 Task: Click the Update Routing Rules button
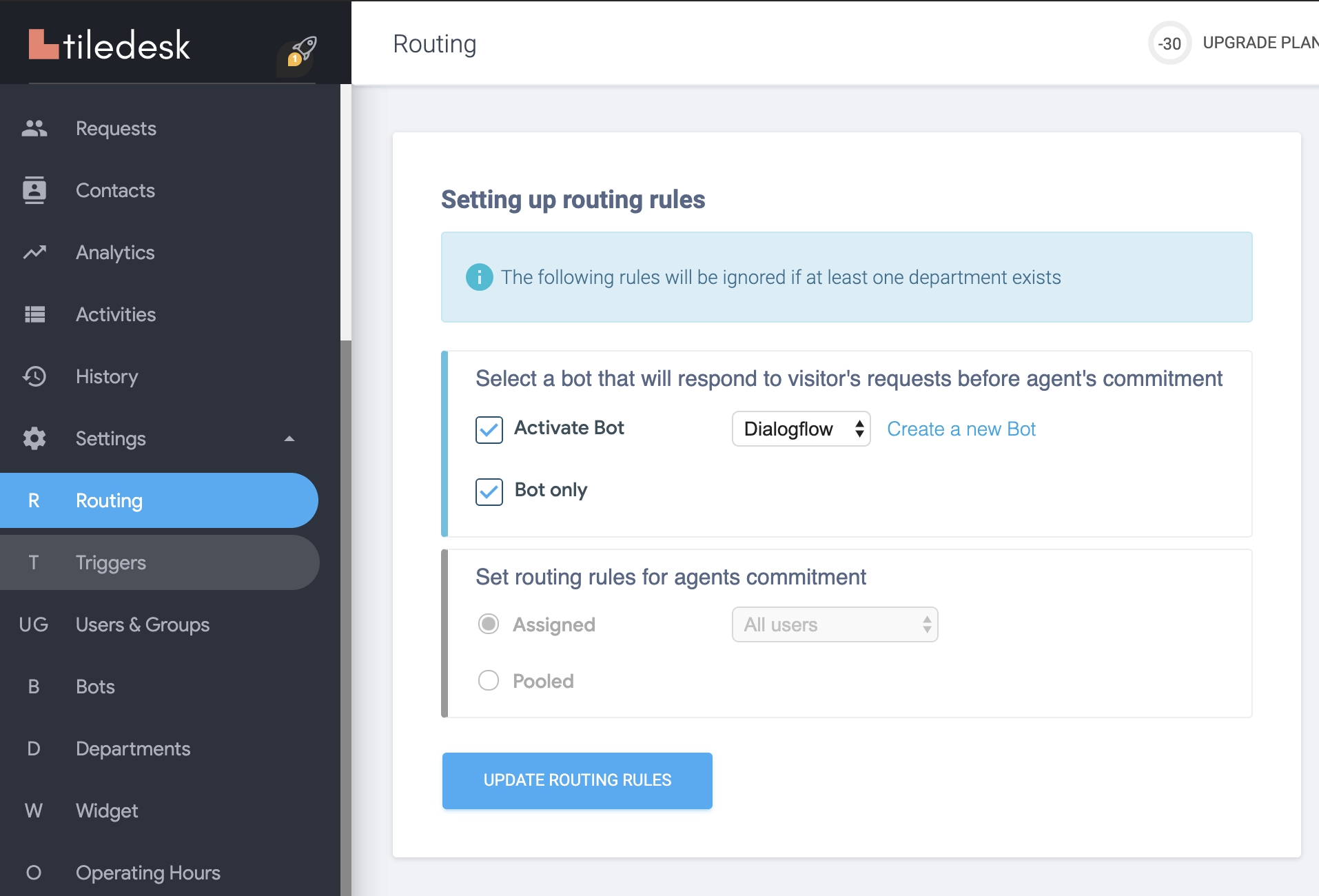click(x=577, y=780)
